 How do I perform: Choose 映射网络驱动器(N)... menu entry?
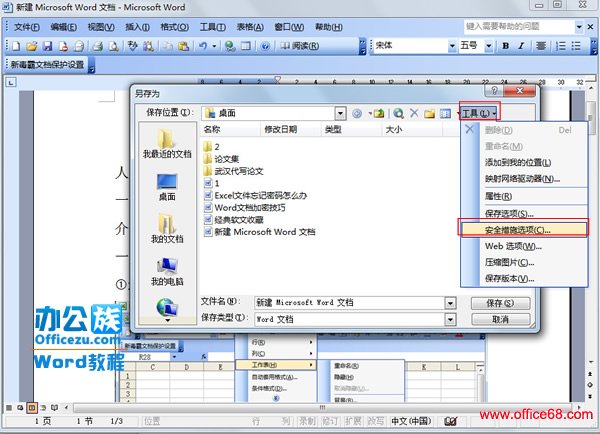coord(524,179)
